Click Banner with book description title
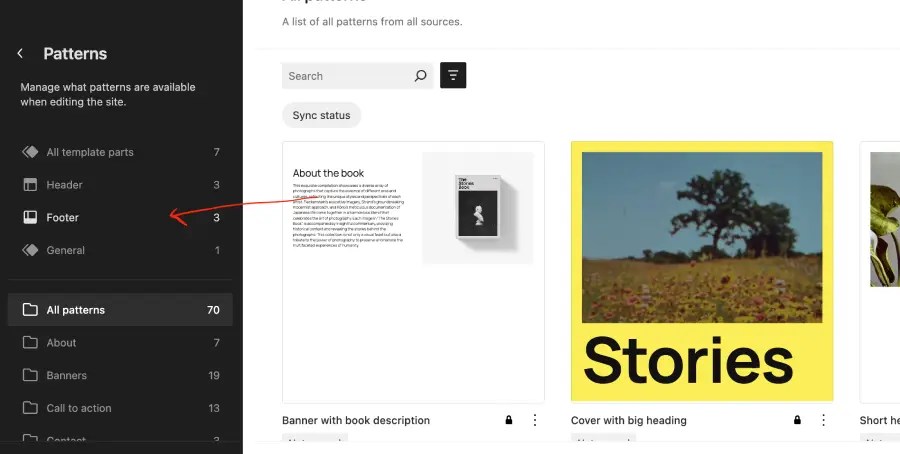The image size is (900, 454). [x=356, y=420]
